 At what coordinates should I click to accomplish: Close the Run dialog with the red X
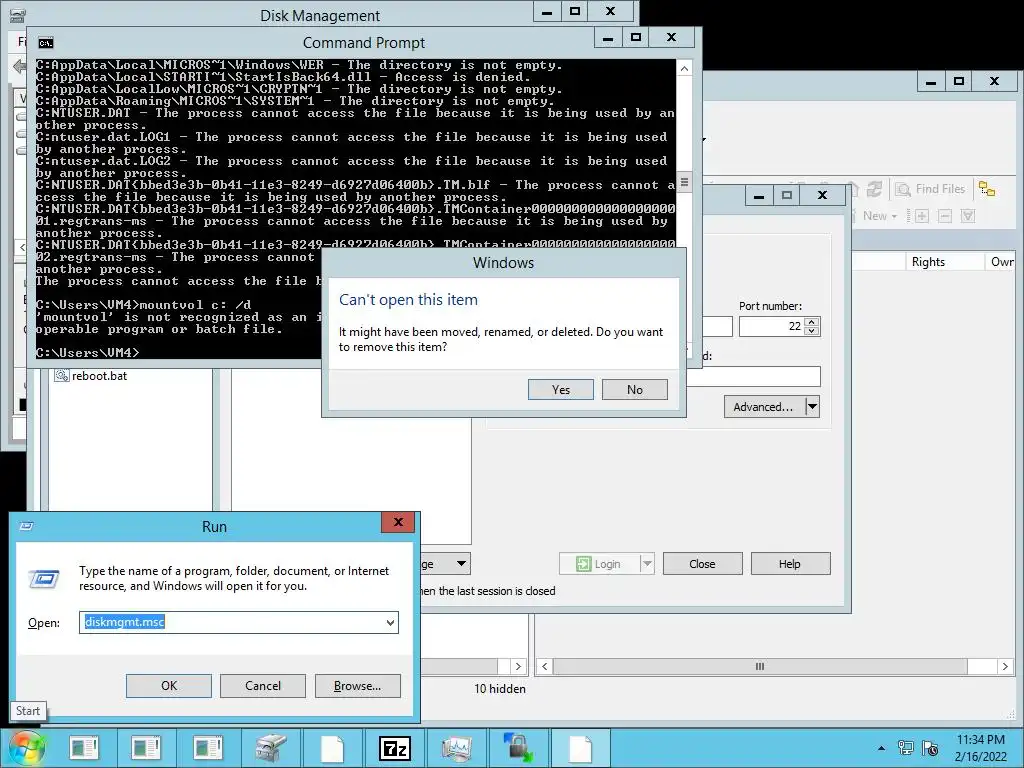[x=398, y=522]
